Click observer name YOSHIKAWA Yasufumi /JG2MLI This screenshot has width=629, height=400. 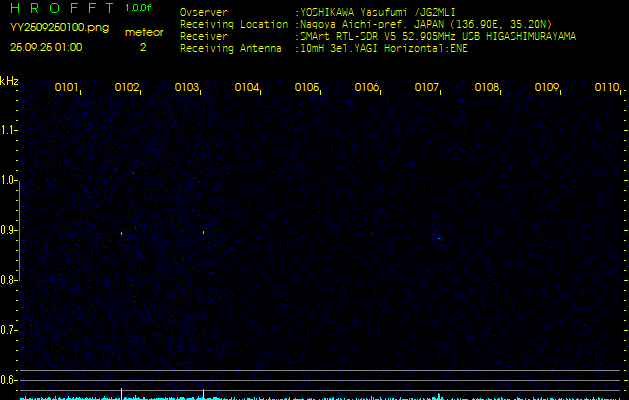tap(378, 12)
